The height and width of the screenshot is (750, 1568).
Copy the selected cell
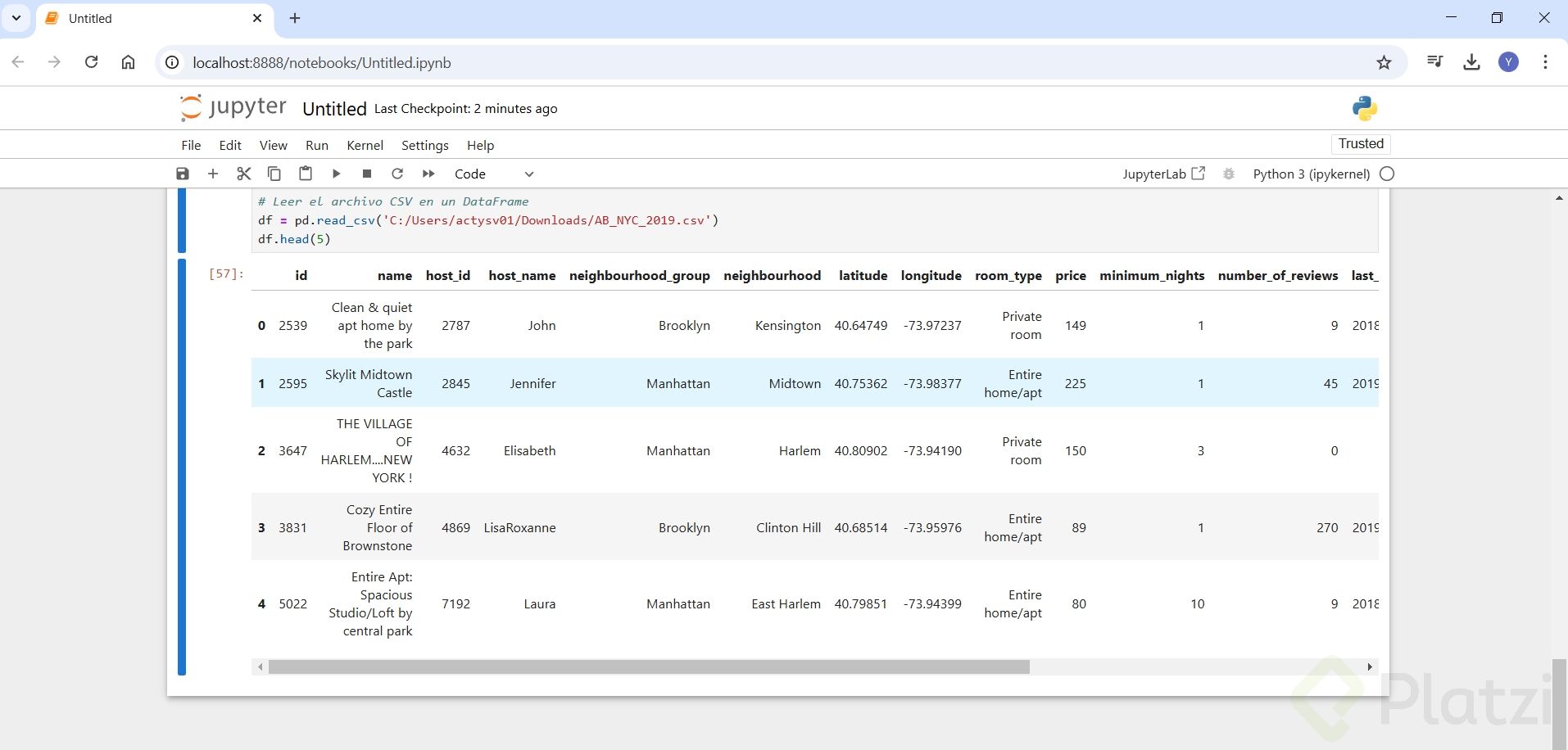tap(274, 174)
